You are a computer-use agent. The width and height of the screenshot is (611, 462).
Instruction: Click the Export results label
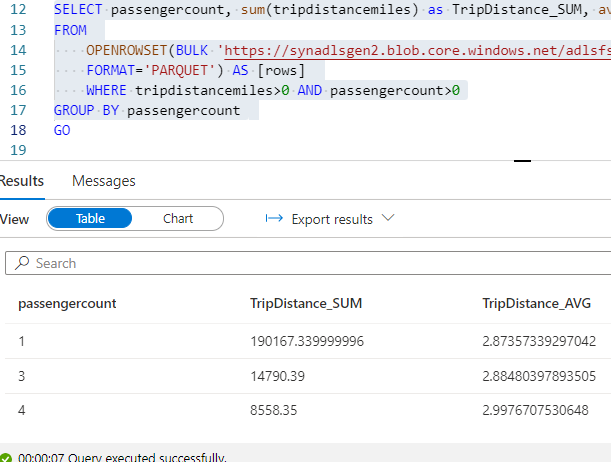332,219
